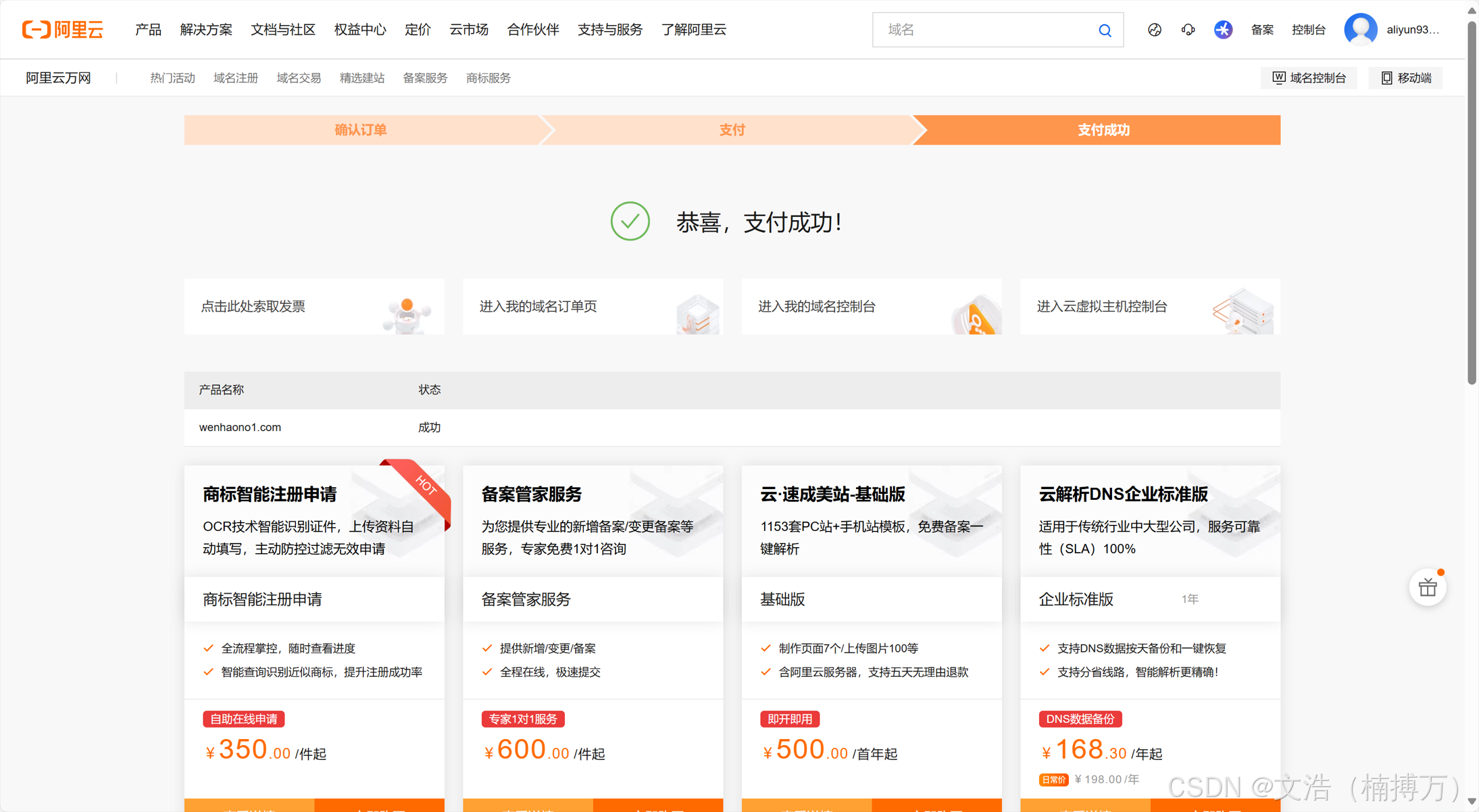Click the Aliyun logo
The height and width of the screenshot is (812, 1479).
pyautogui.click(x=63, y=30)
